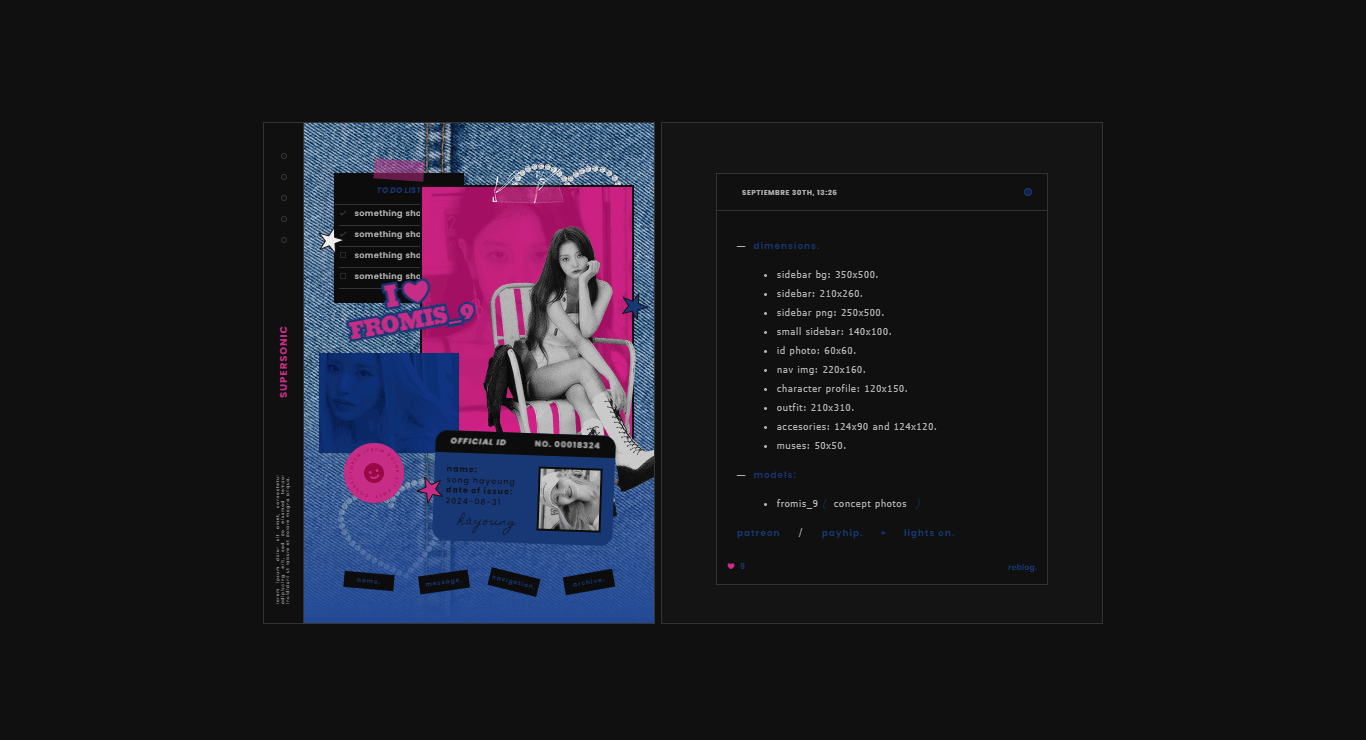Click the bottommost circle dot in the left sidebar strip

(284, 240)
